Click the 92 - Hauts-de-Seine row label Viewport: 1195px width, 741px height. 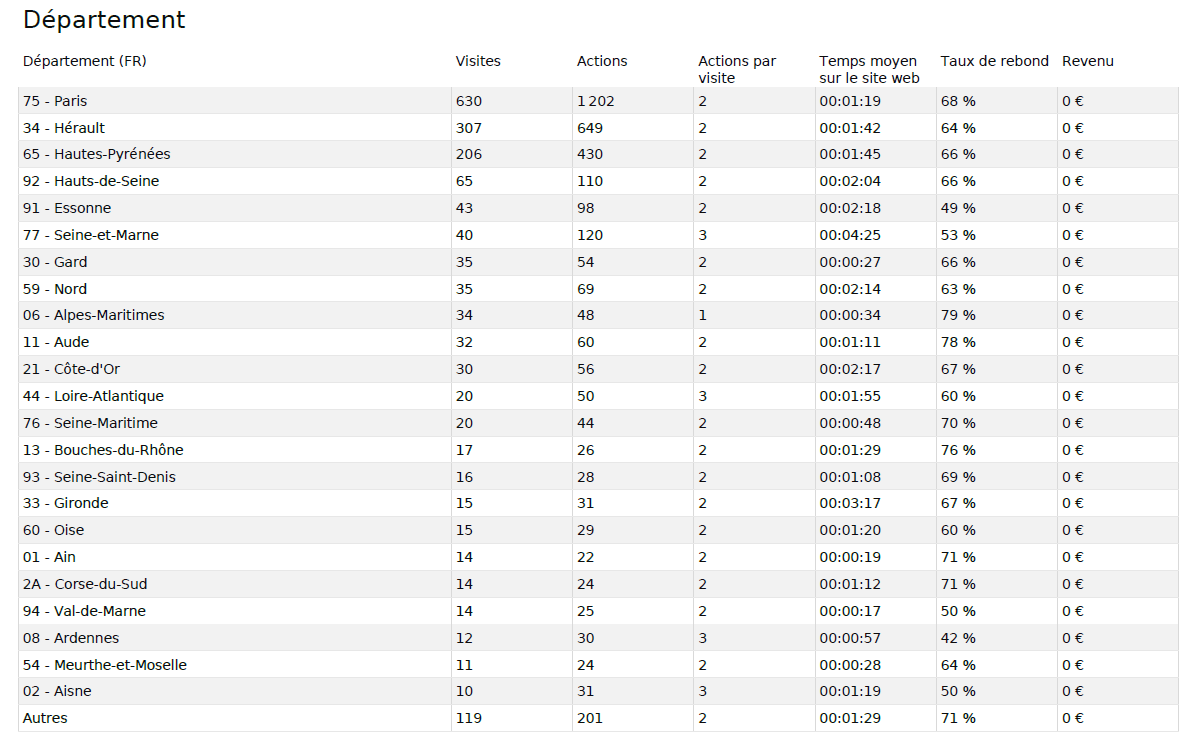point(91,181)
